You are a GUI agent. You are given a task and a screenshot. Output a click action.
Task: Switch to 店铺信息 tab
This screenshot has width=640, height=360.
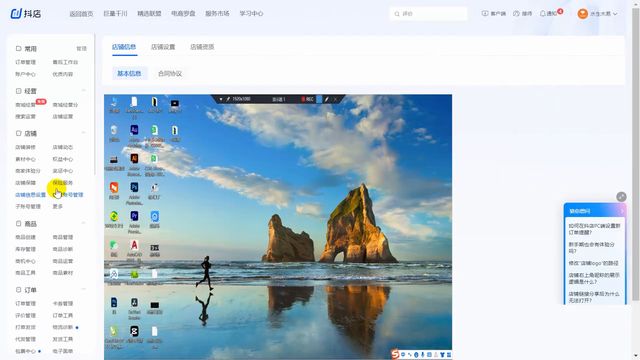124,47
